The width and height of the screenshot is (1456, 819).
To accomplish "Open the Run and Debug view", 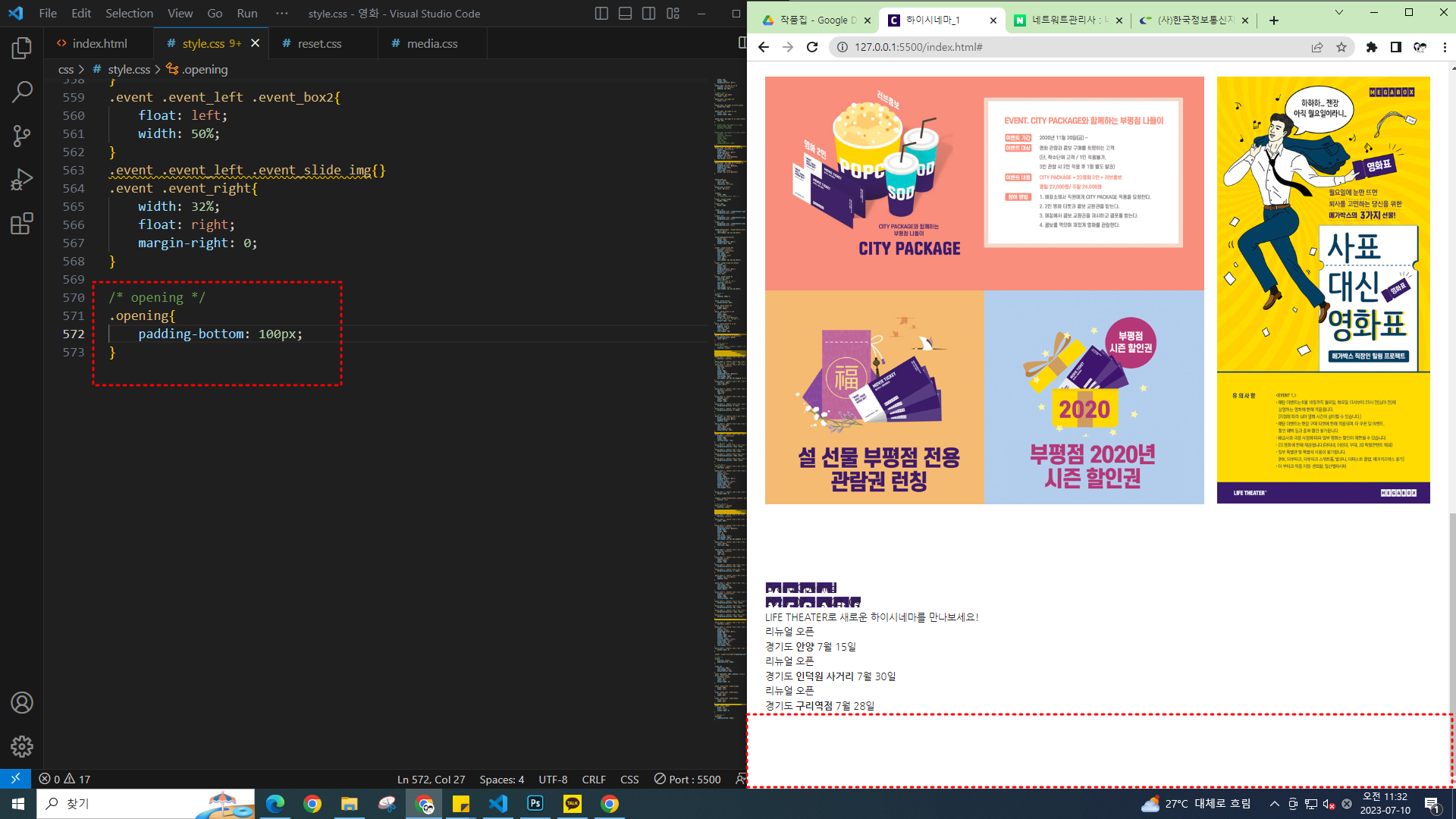I will click(x=21, y=180).
